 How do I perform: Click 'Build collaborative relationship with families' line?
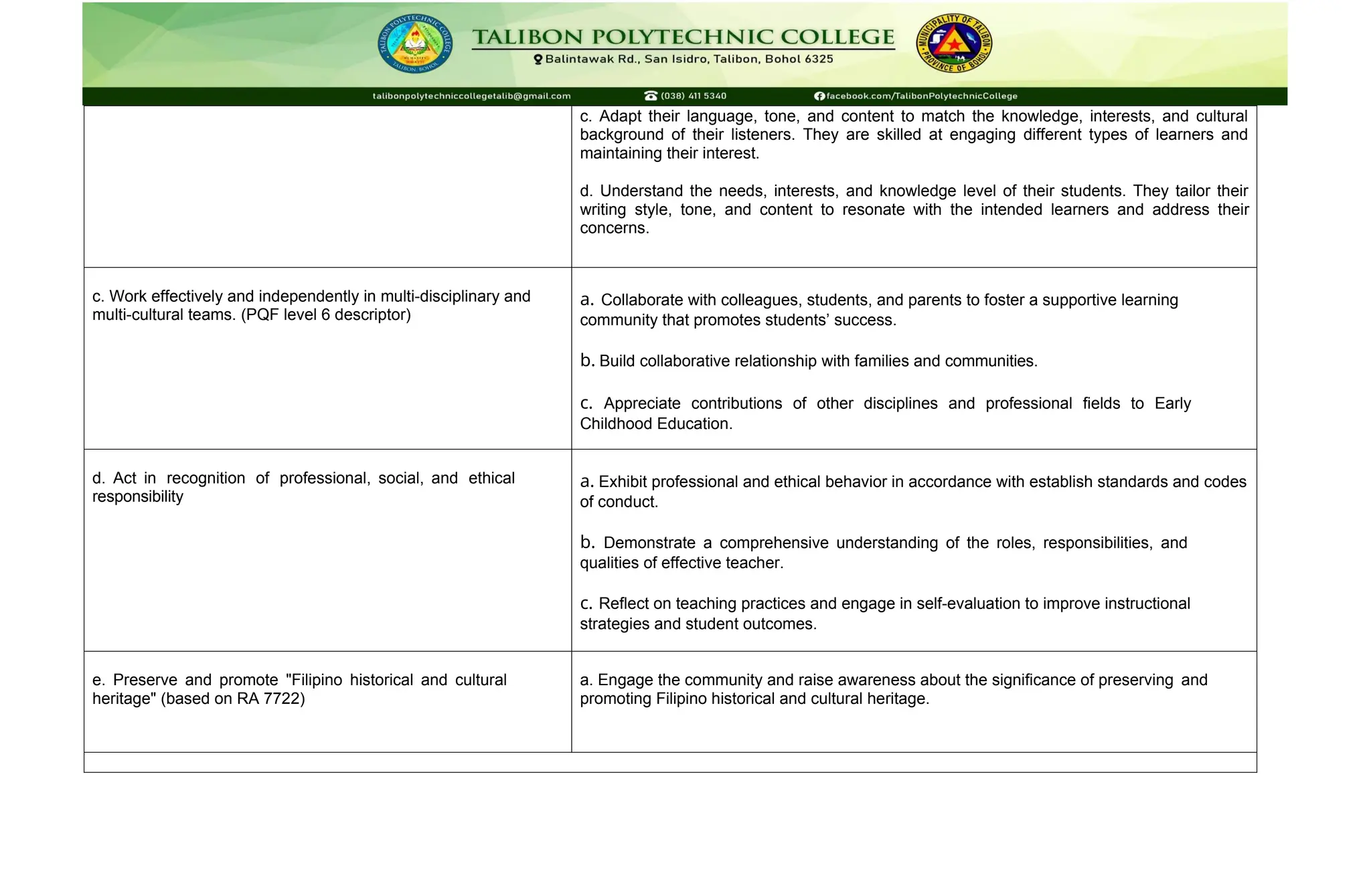pos(809,361)
